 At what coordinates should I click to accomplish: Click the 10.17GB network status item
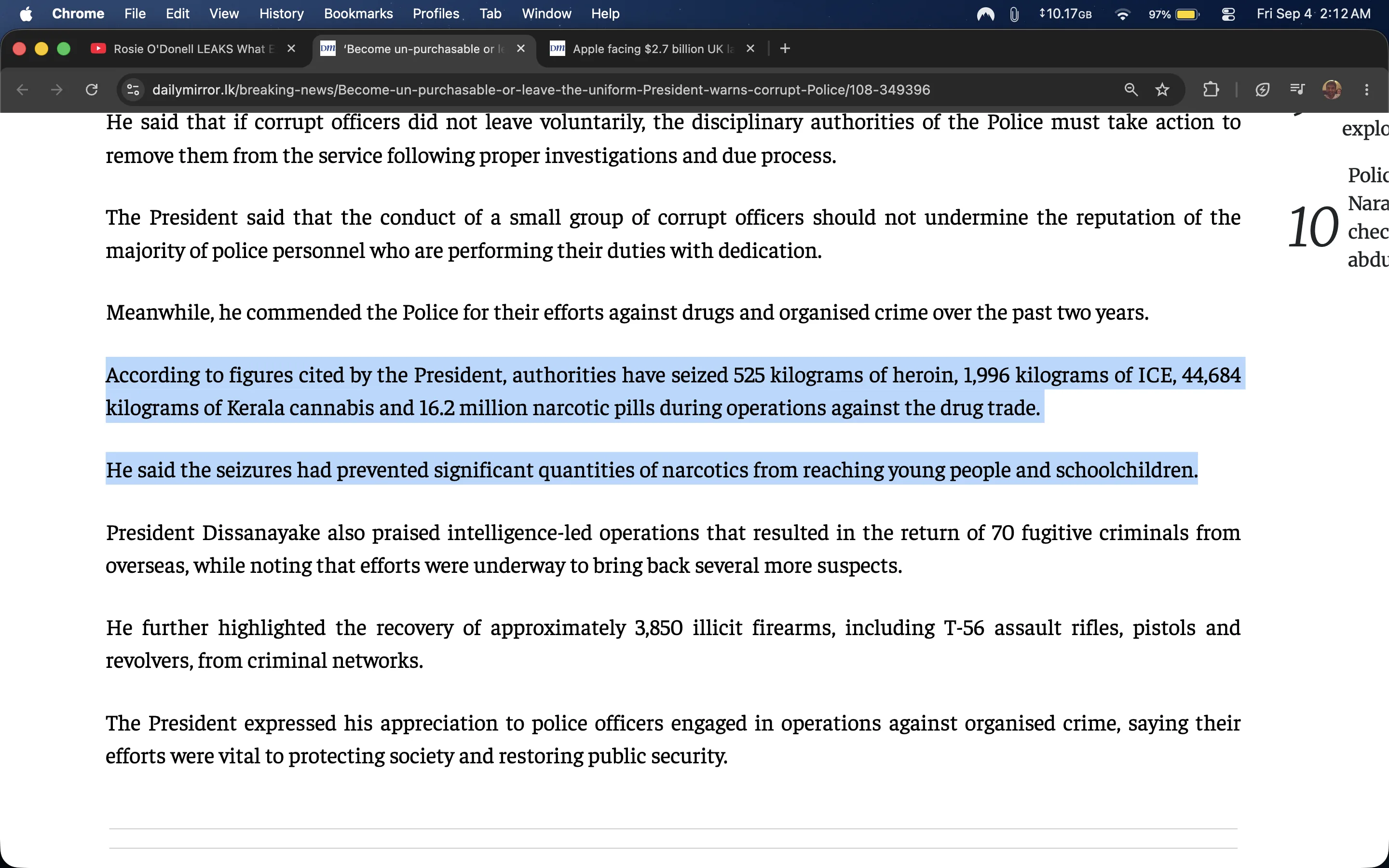[1065, 14]
